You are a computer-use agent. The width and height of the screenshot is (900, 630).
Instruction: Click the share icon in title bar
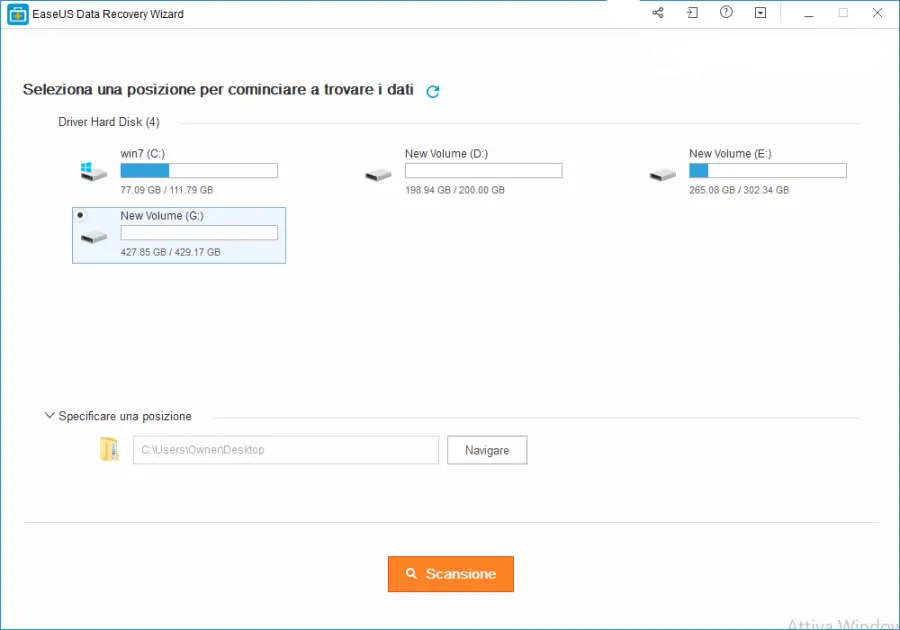point(657,13)
